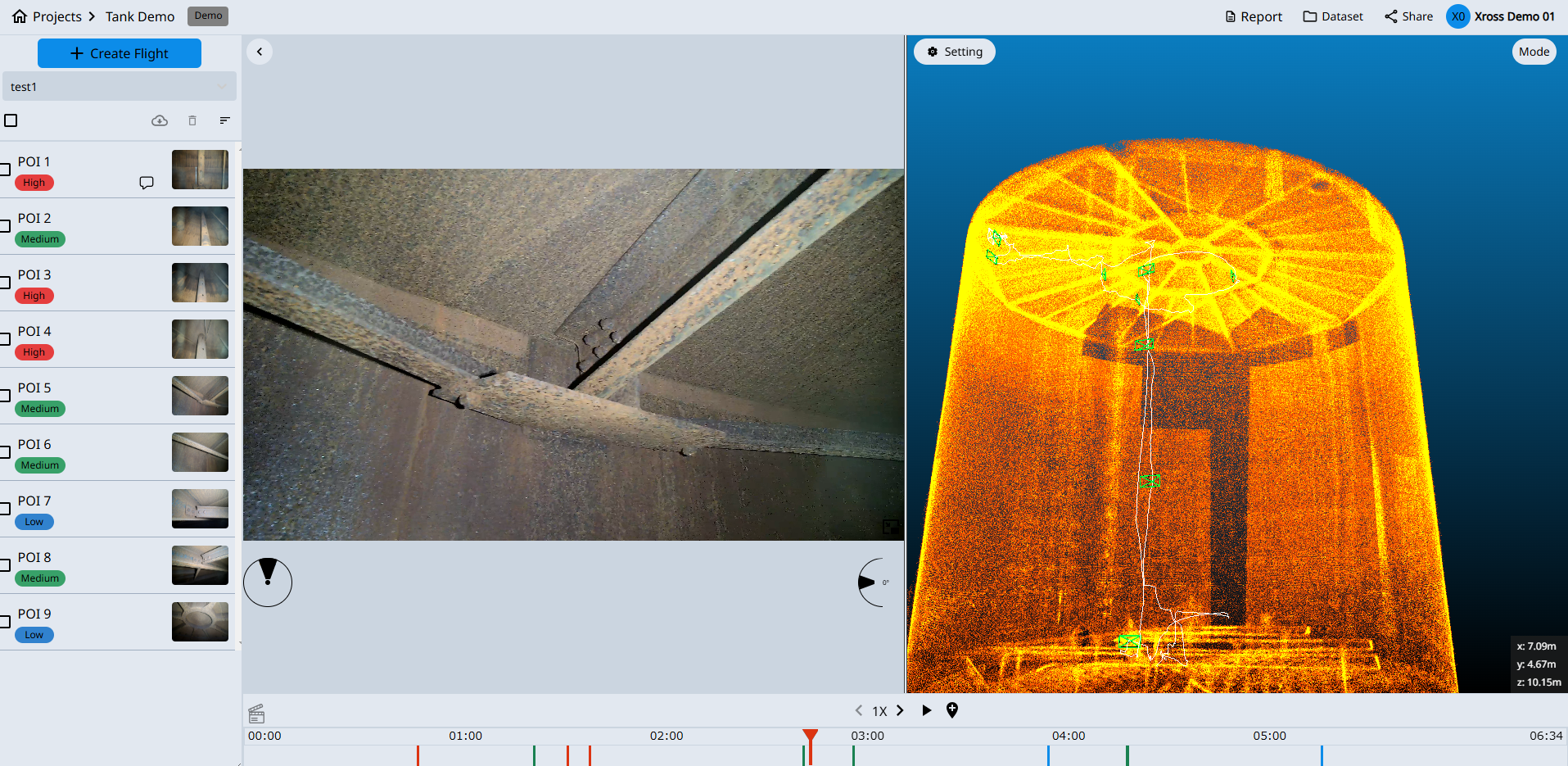The height and width of the screenshot is (766, 1568).
Task: Click the clapperboard icon above timeline
Action: [256, 714]
